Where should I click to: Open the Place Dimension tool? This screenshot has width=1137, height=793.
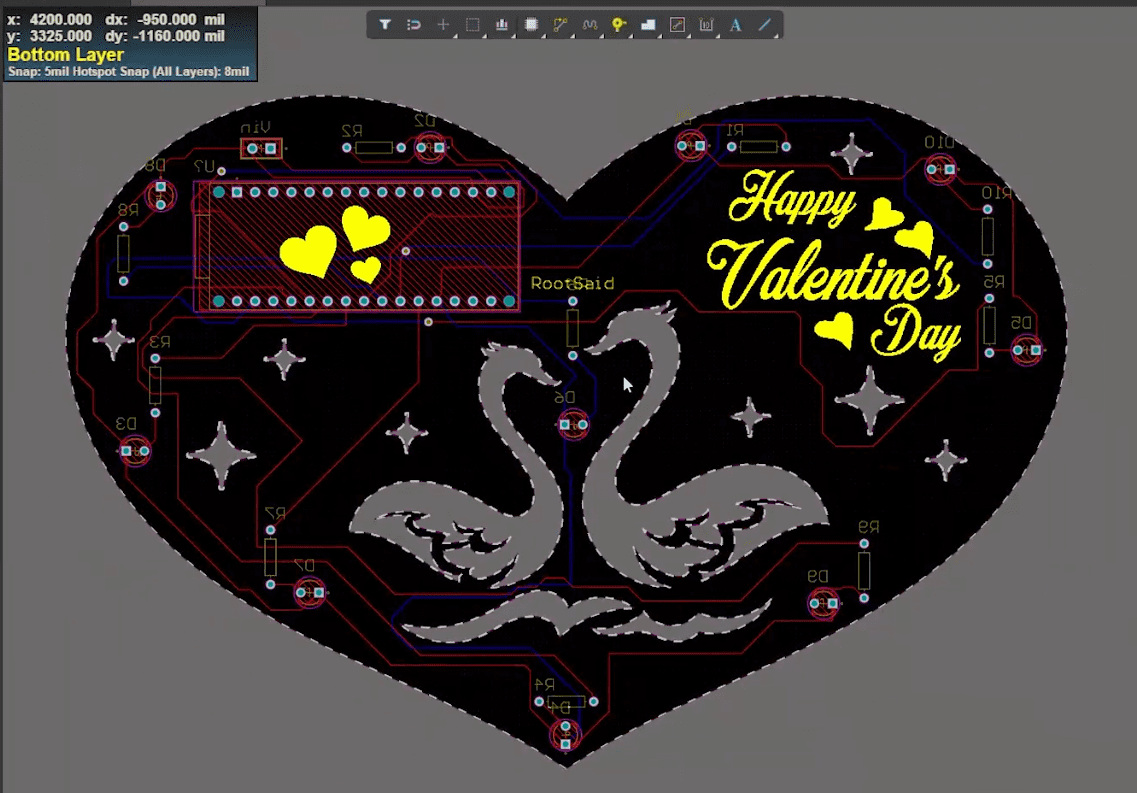706,25
